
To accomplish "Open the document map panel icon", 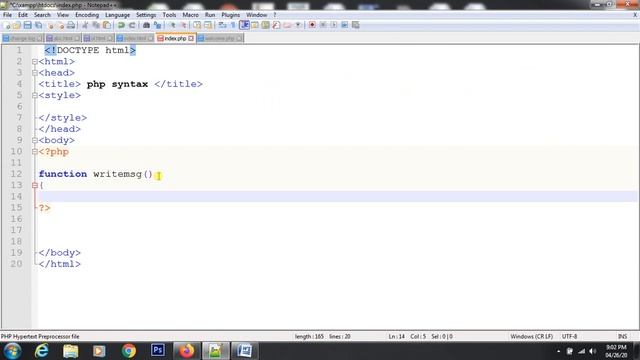I will [x=265, y=25].
